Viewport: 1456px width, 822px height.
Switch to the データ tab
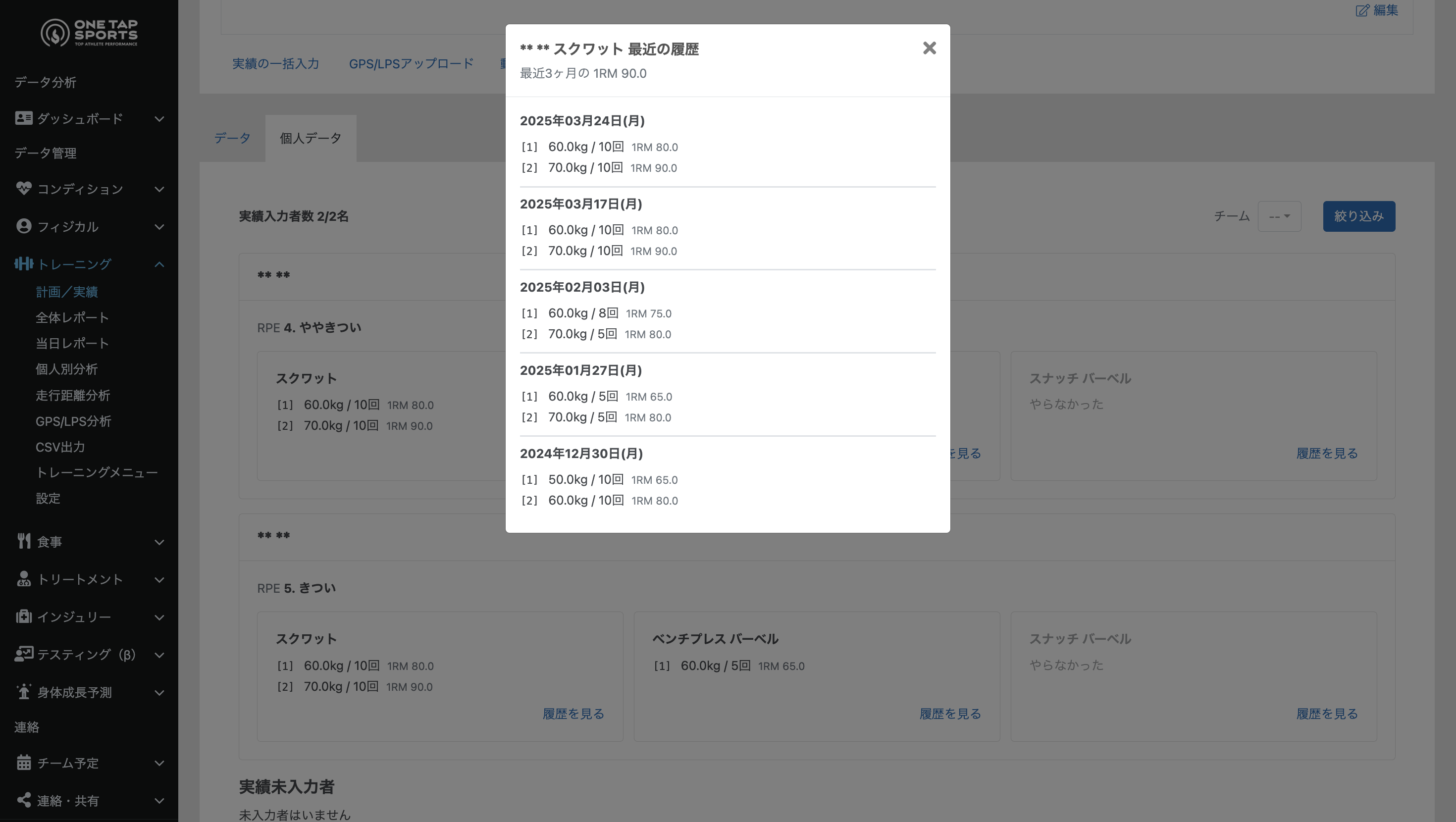pos(232,138)
